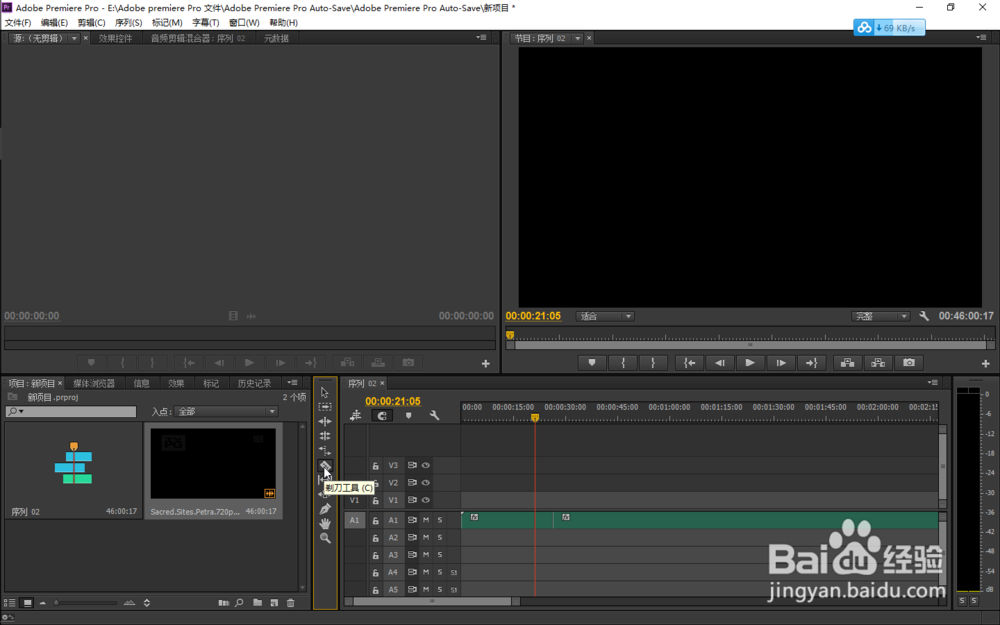1000x625 pixels.
Task: Open 剪辑(C) menu
Action: click(91, 22)
